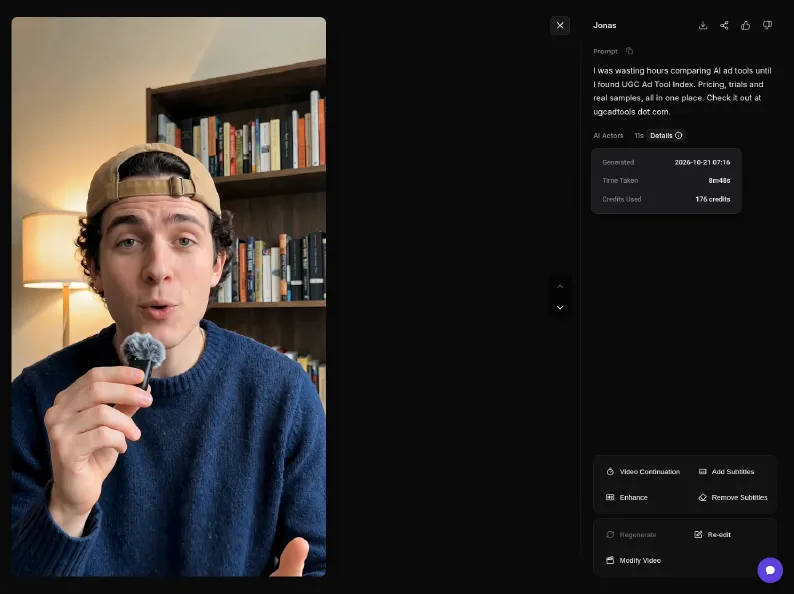Close the video detail panel

coord(560,25)
